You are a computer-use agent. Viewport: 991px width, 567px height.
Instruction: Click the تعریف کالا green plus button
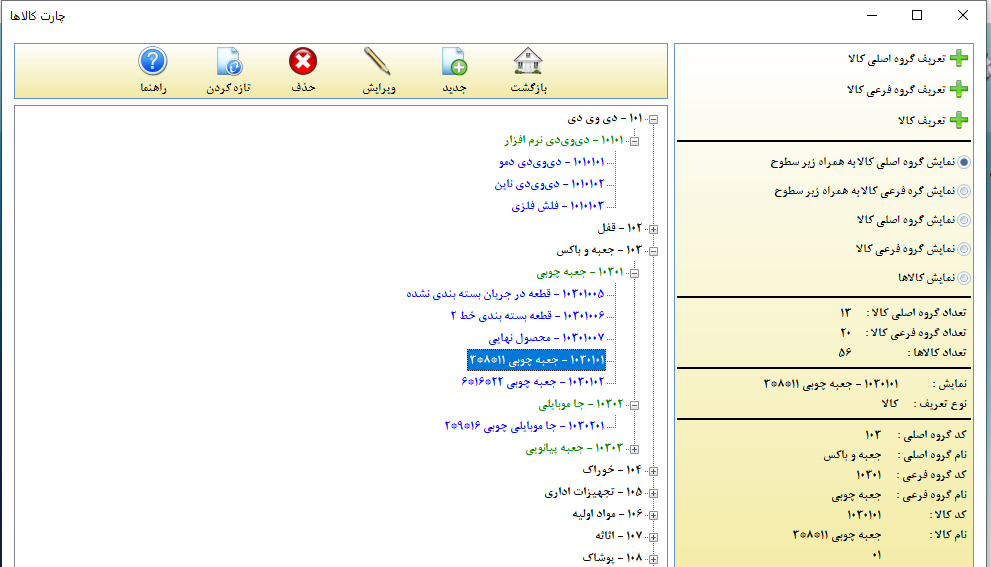[x=958, y=121]
